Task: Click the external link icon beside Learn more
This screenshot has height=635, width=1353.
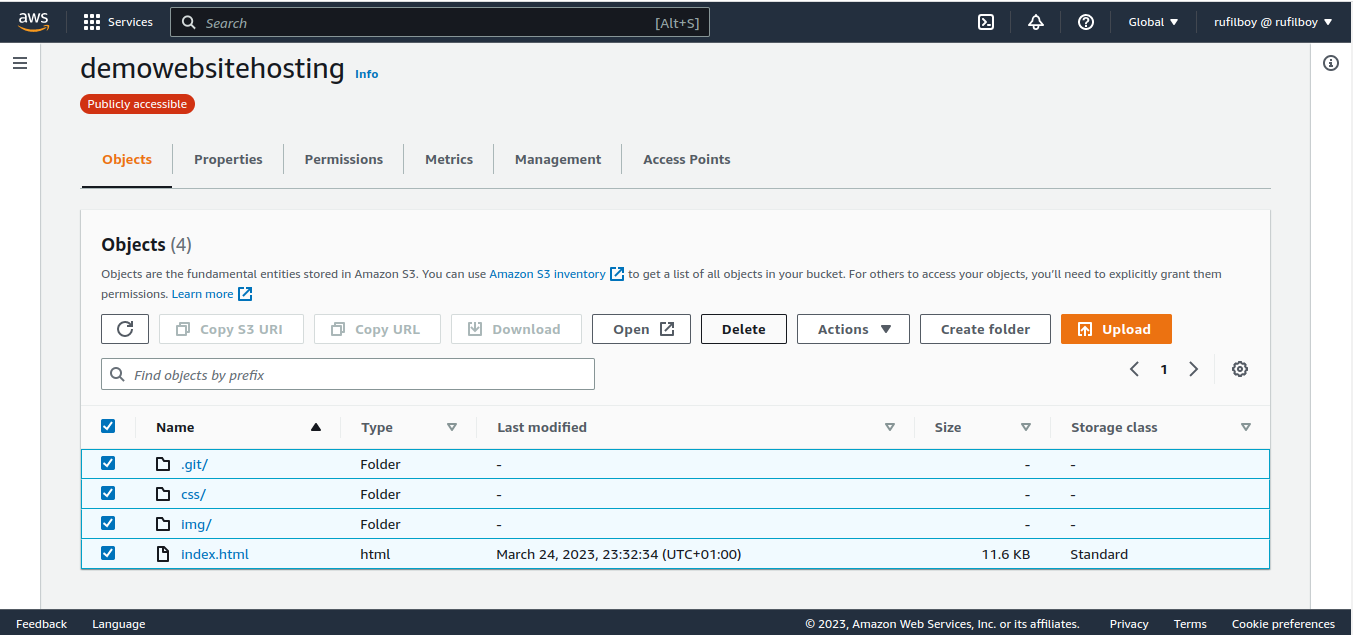Action: pyautogui.click(x=245, y=294)
